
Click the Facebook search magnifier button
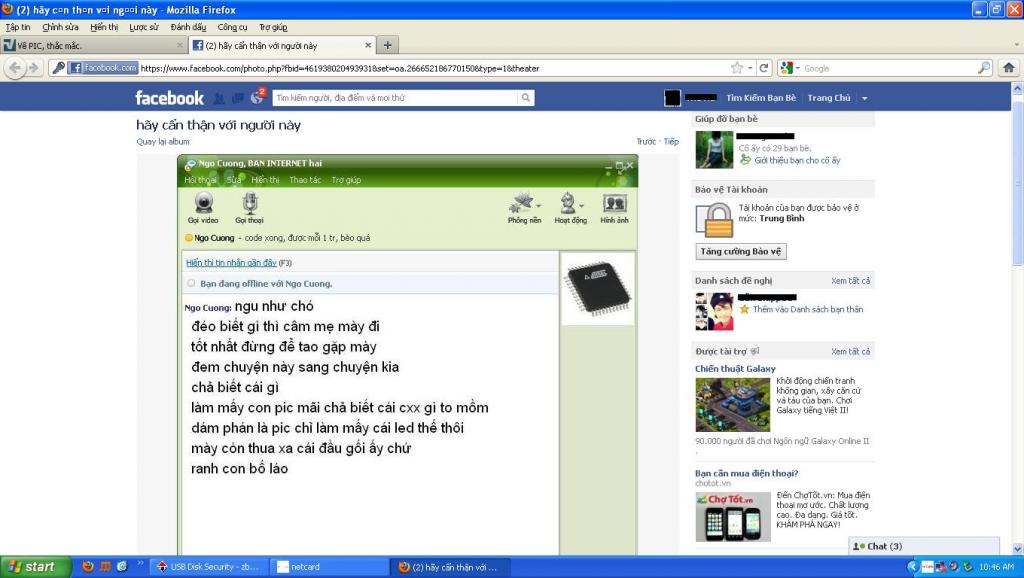526,98
